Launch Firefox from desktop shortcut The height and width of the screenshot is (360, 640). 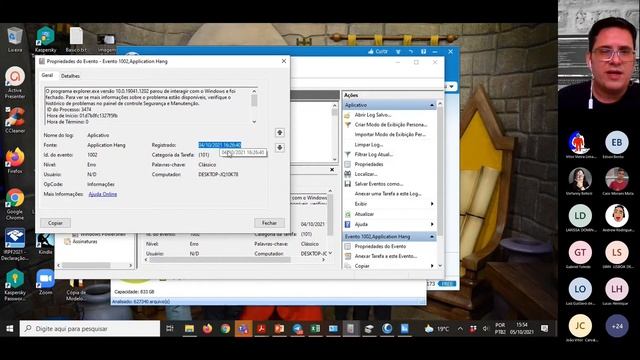click(15, 161)
